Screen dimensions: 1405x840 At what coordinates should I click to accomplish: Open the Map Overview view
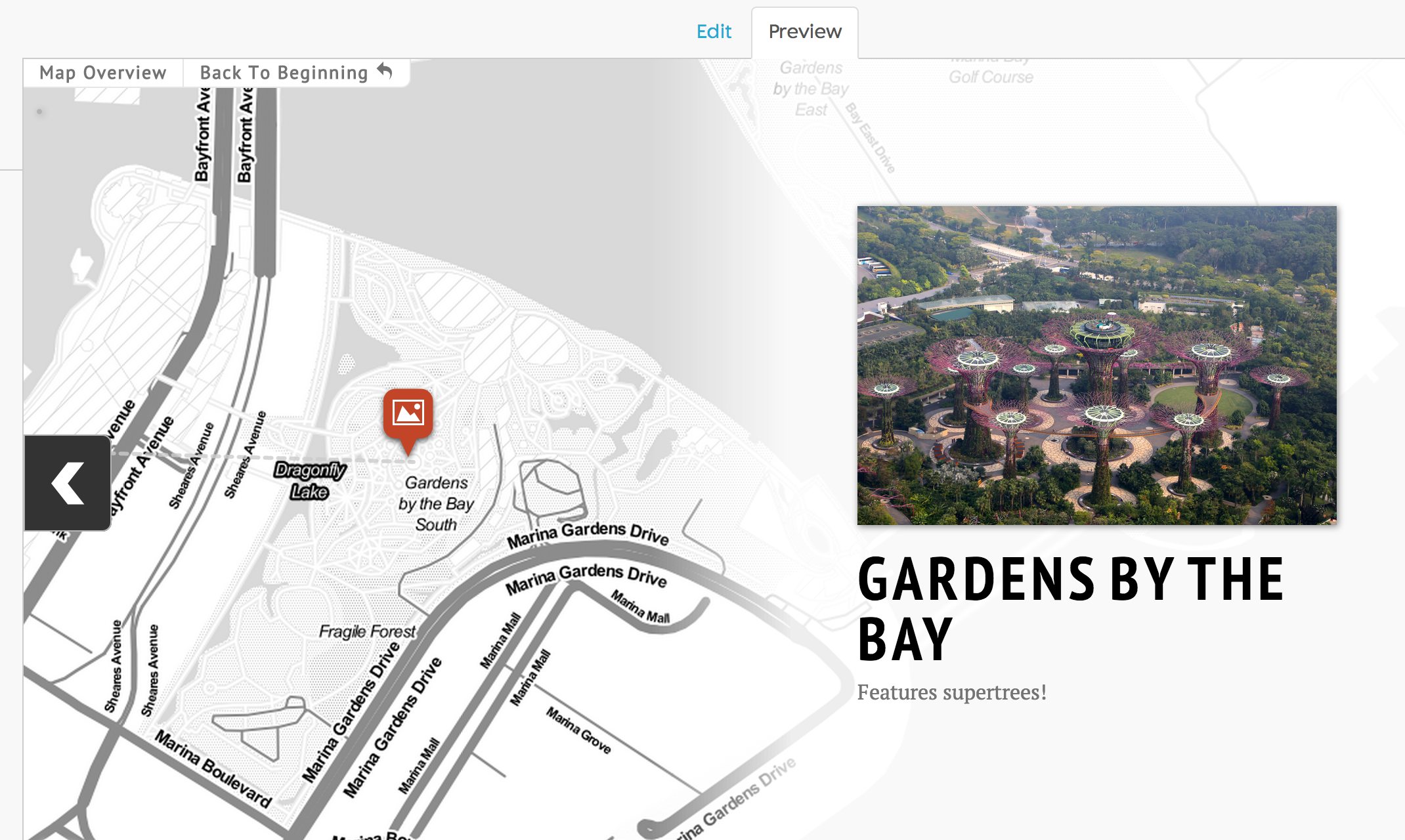tap(103, 73)
